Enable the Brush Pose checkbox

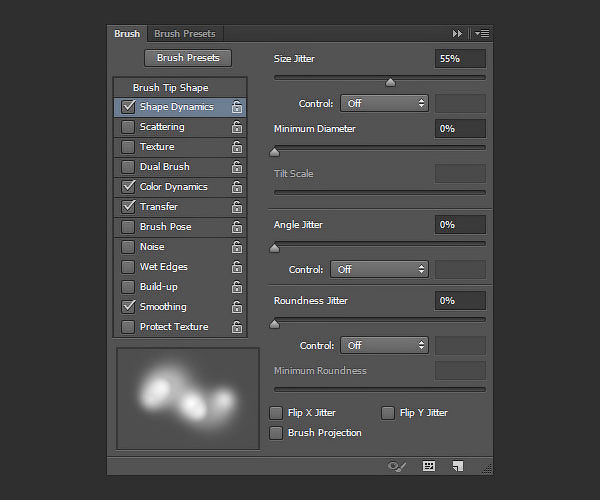coord(128,226)
